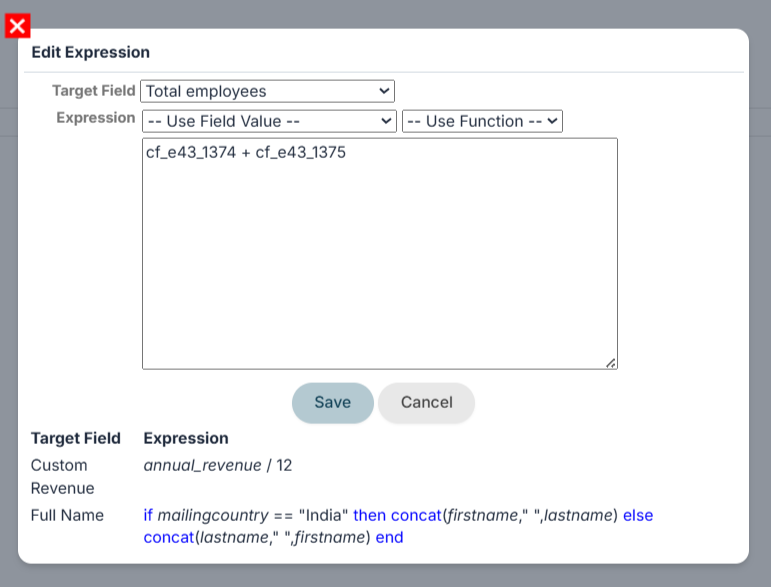Cancel editing the expression

point(426,403)
